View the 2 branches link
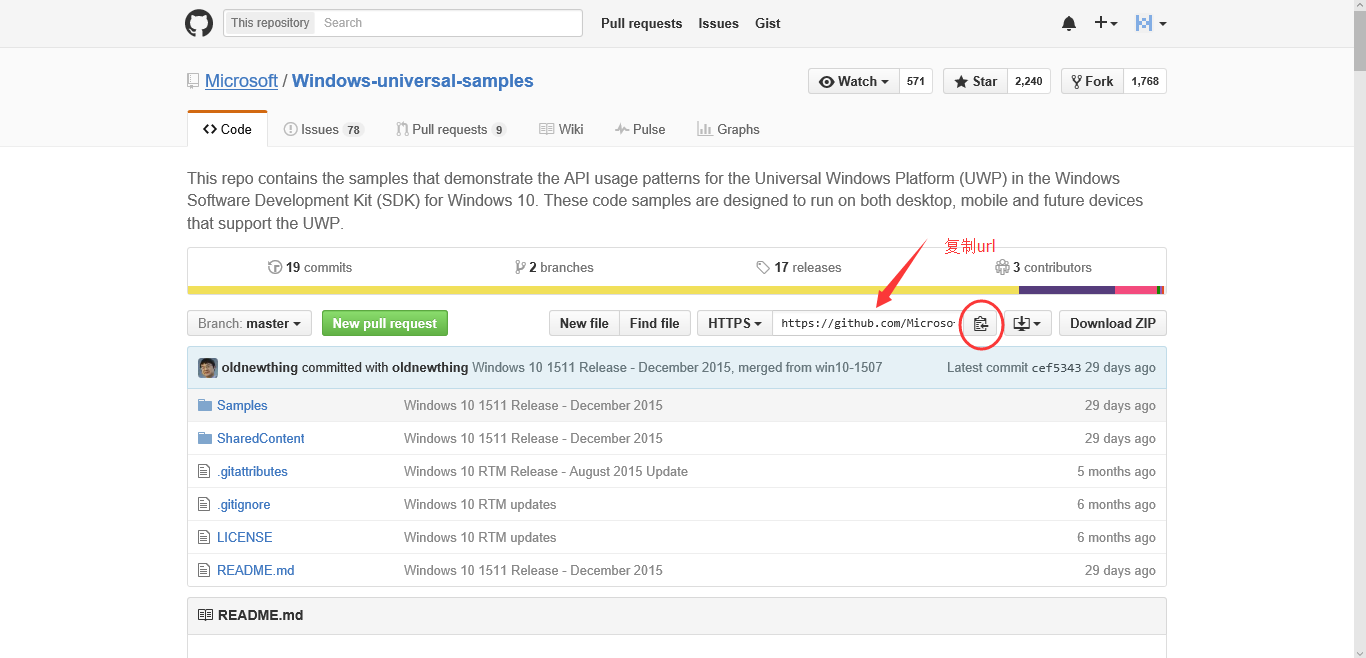This screenshot has height=658, width=1366. click(x=554, y=267)
